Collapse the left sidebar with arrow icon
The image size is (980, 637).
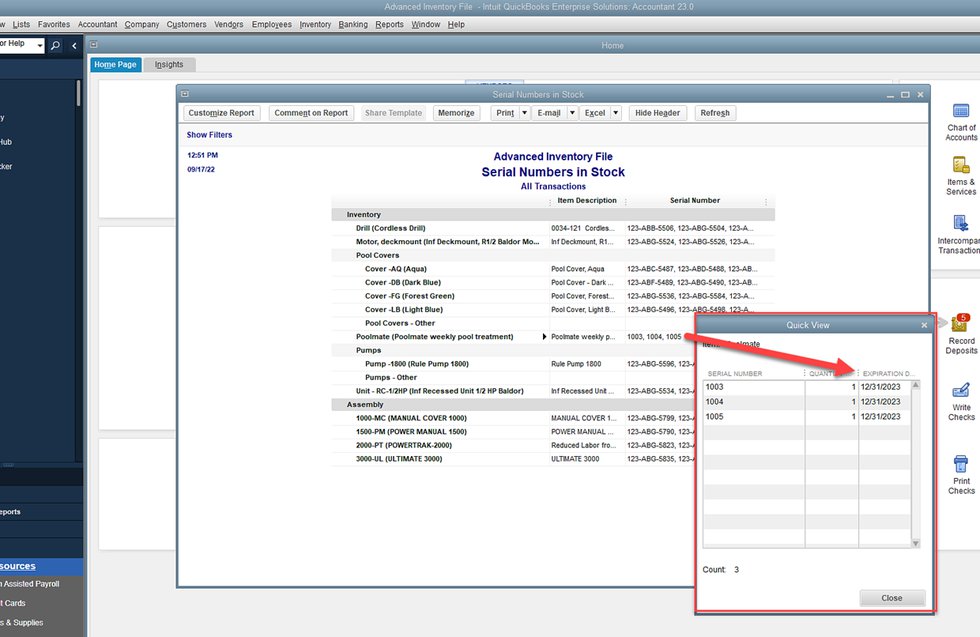[x=74, y=46]
